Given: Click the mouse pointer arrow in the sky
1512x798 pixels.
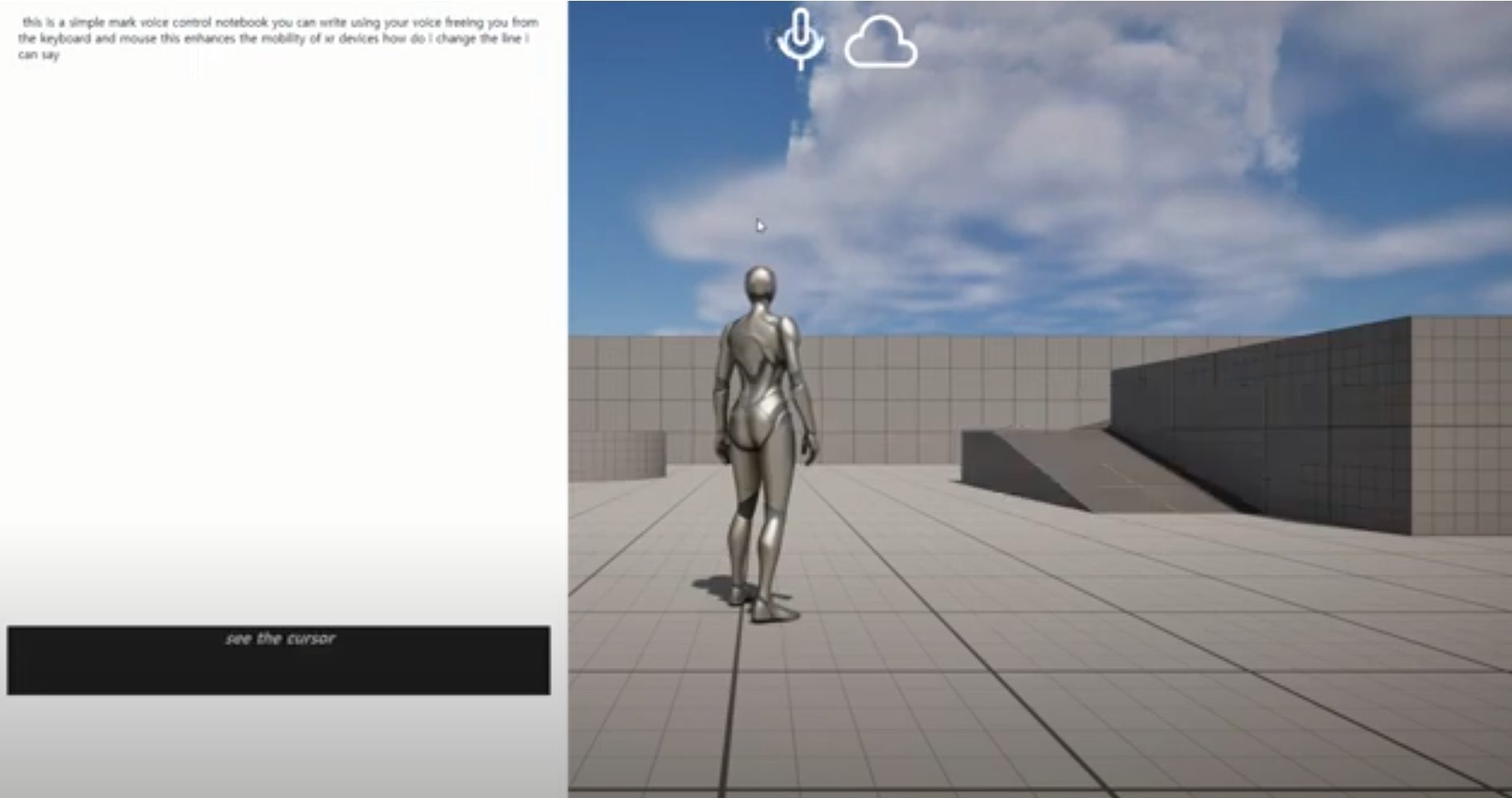Looking at the screenshot, I should click(x=760, y=227).
